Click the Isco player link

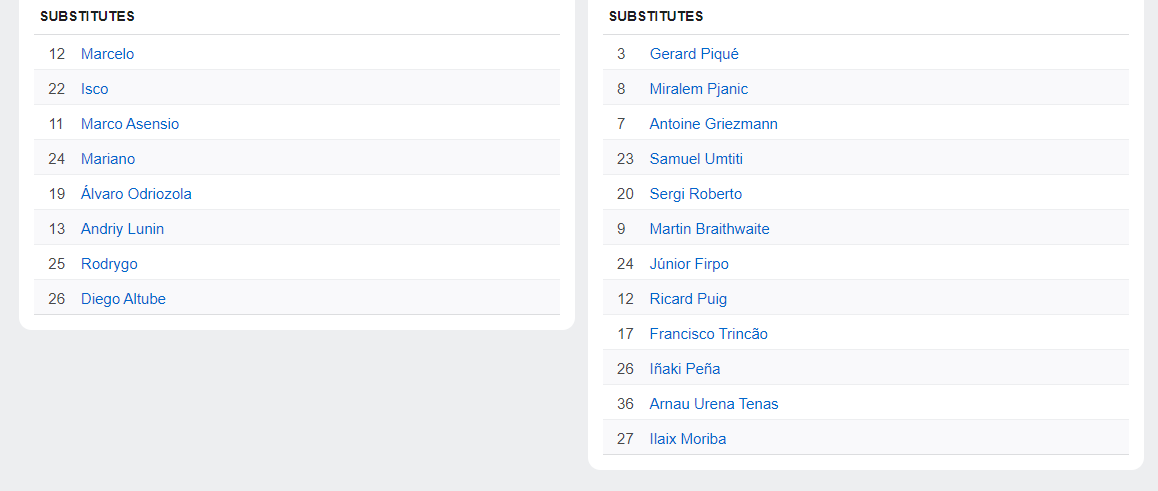tap(94, 89)
